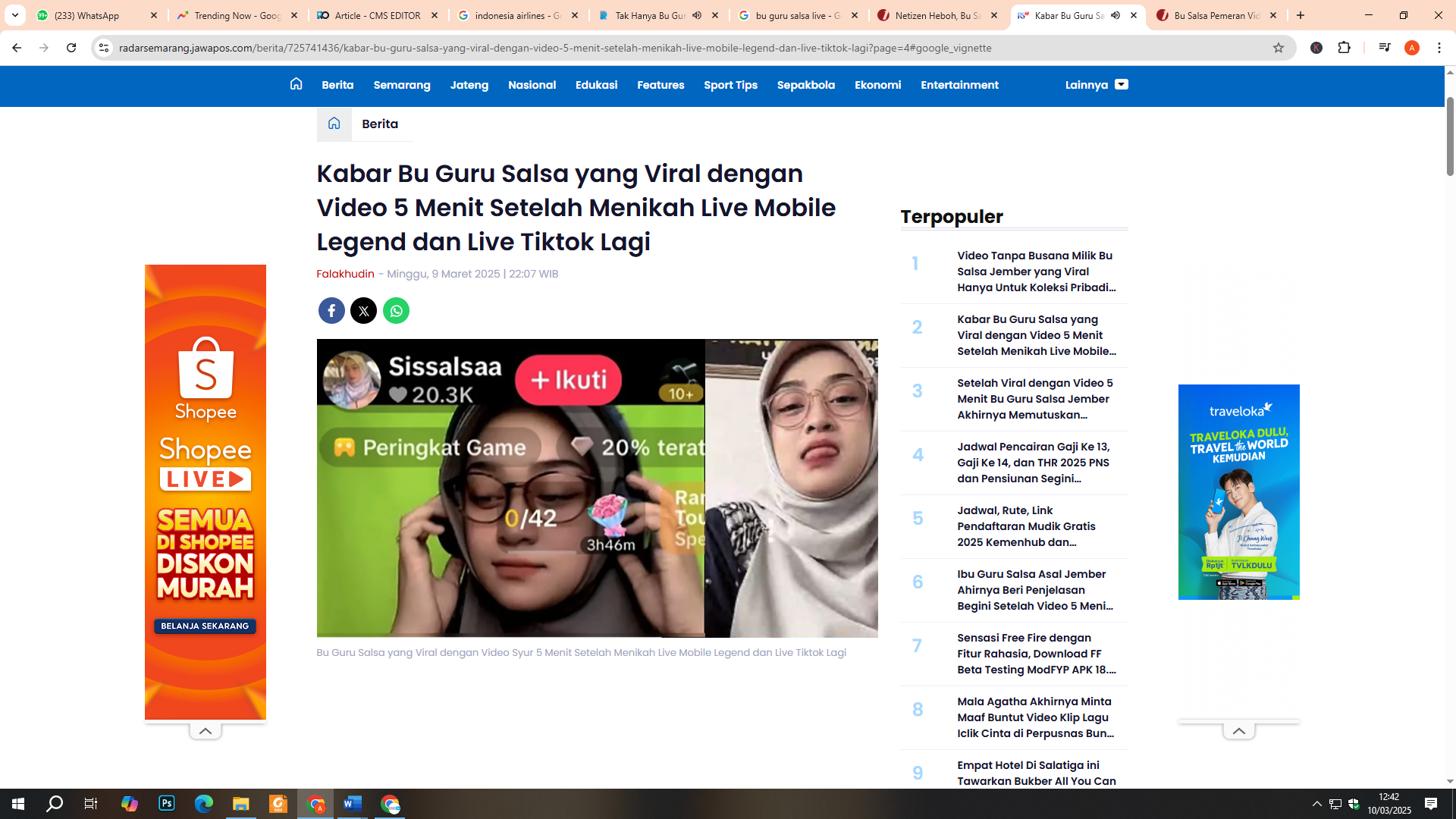This screenshot has height=819, width=1456.
Task: Select the Sepakbola menu item
Action: click(805, 85)
